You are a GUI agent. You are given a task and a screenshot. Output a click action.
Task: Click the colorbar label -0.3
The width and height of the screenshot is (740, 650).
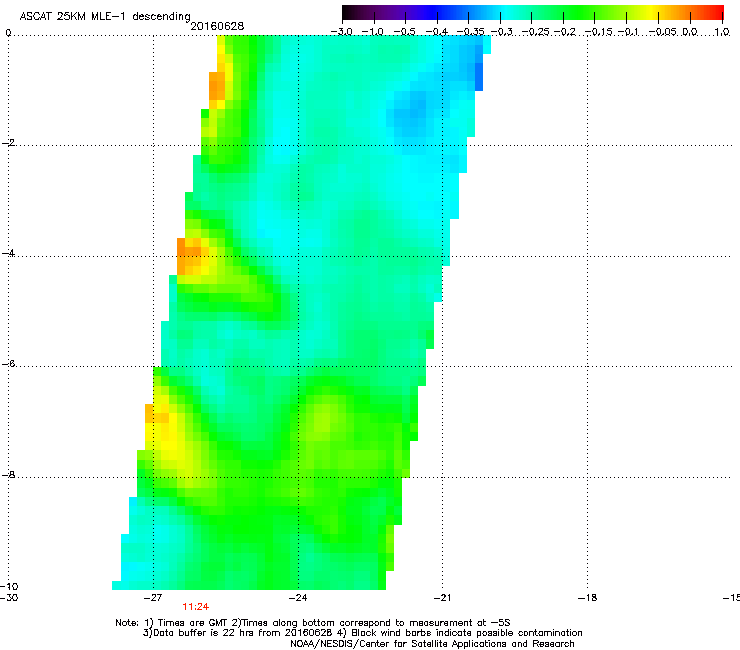pyautogui.click(x=502, y=32)
